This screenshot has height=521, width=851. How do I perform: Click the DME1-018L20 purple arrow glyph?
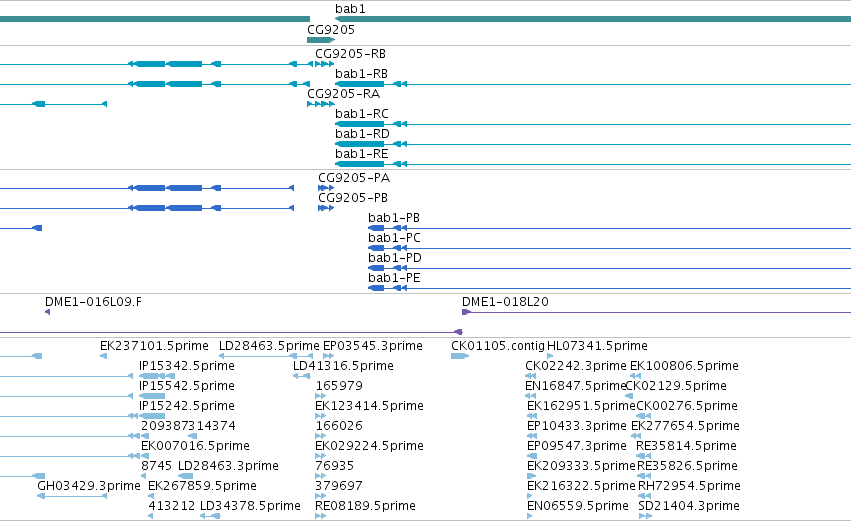tap(466, 312)
